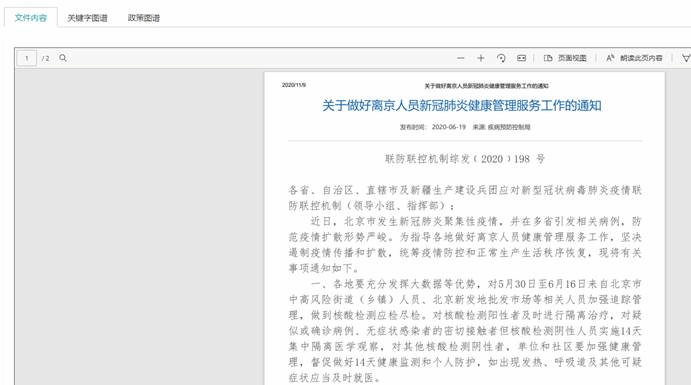Switch to the 政策图谱 tab
The height and width of the screenshot is (385, 691).
click(x=144, y=18)
